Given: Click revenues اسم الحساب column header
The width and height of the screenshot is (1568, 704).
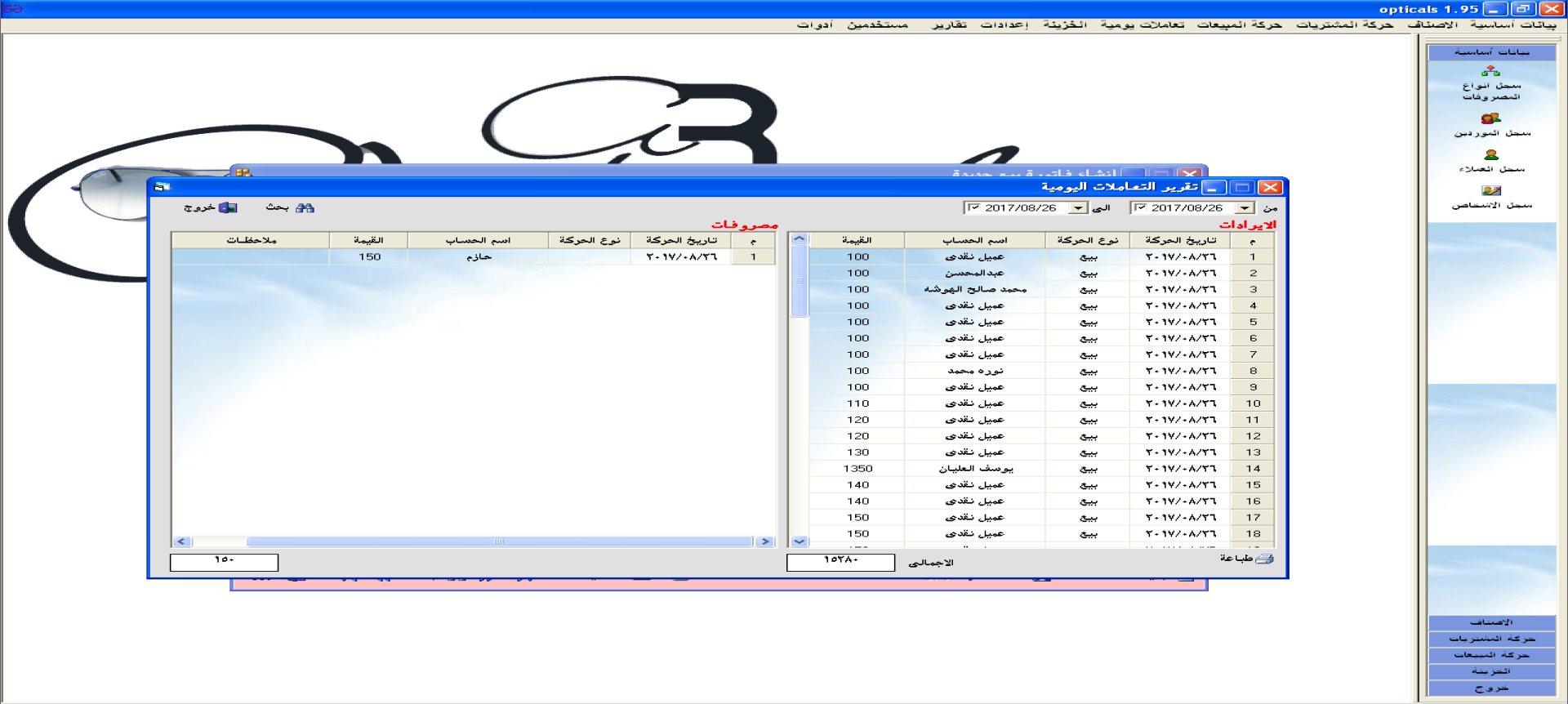Looking at the screenshot, I should (x=975, y=240).
